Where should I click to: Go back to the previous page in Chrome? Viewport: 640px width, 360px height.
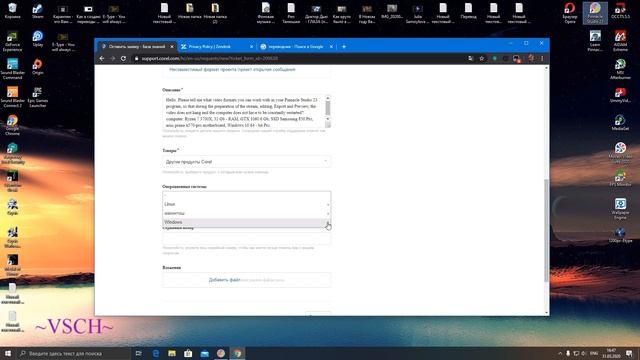click(x=102, y=58)
